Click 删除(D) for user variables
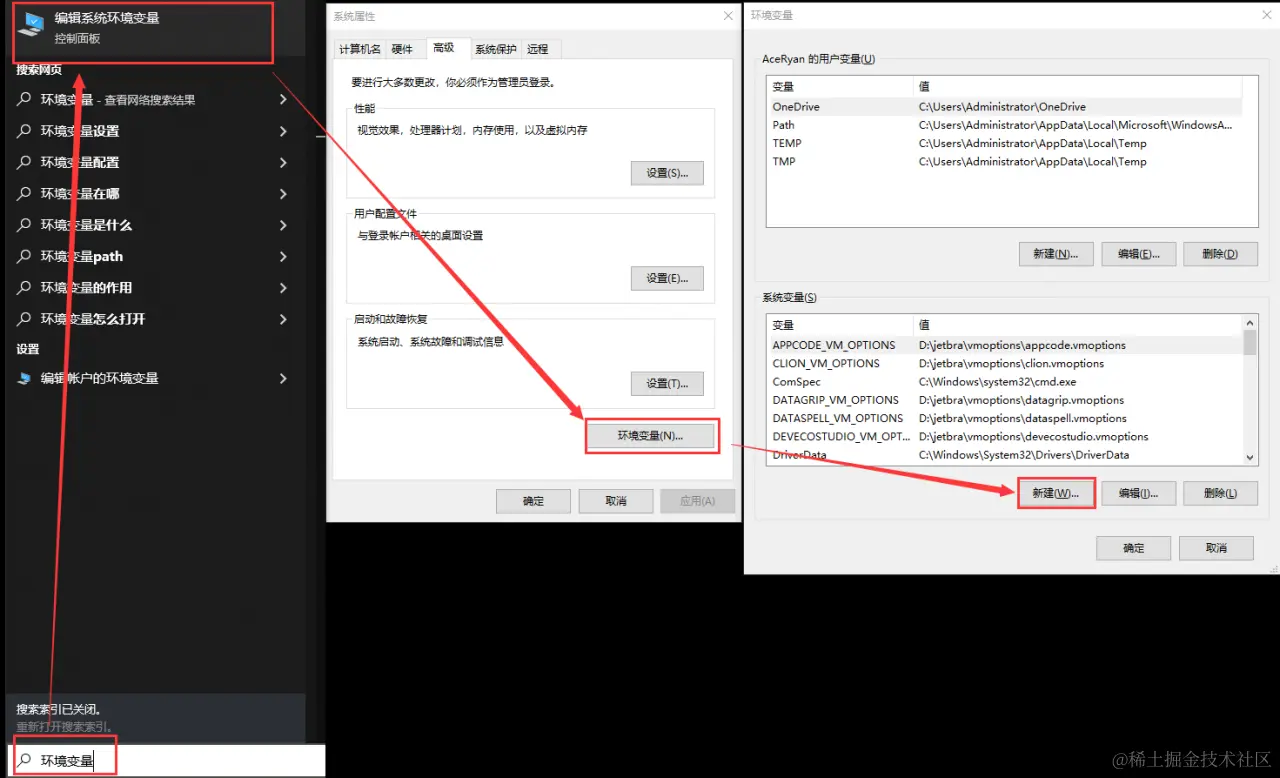This screenshot has height=778, width=1280. point(1220,254)
